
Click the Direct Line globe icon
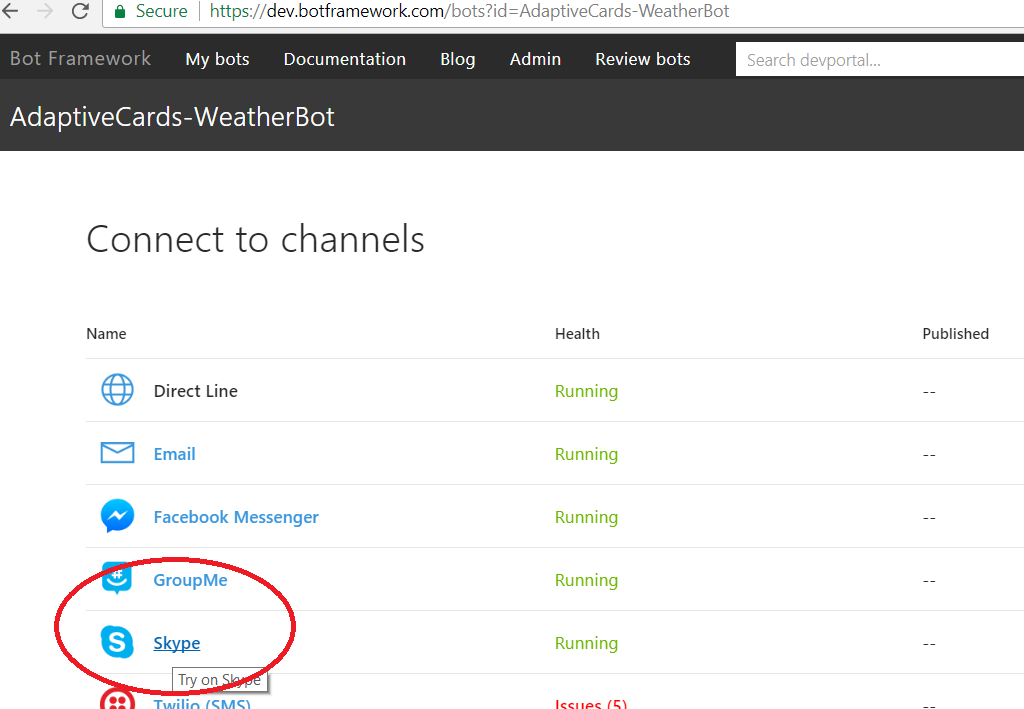(x=118, y=390)
